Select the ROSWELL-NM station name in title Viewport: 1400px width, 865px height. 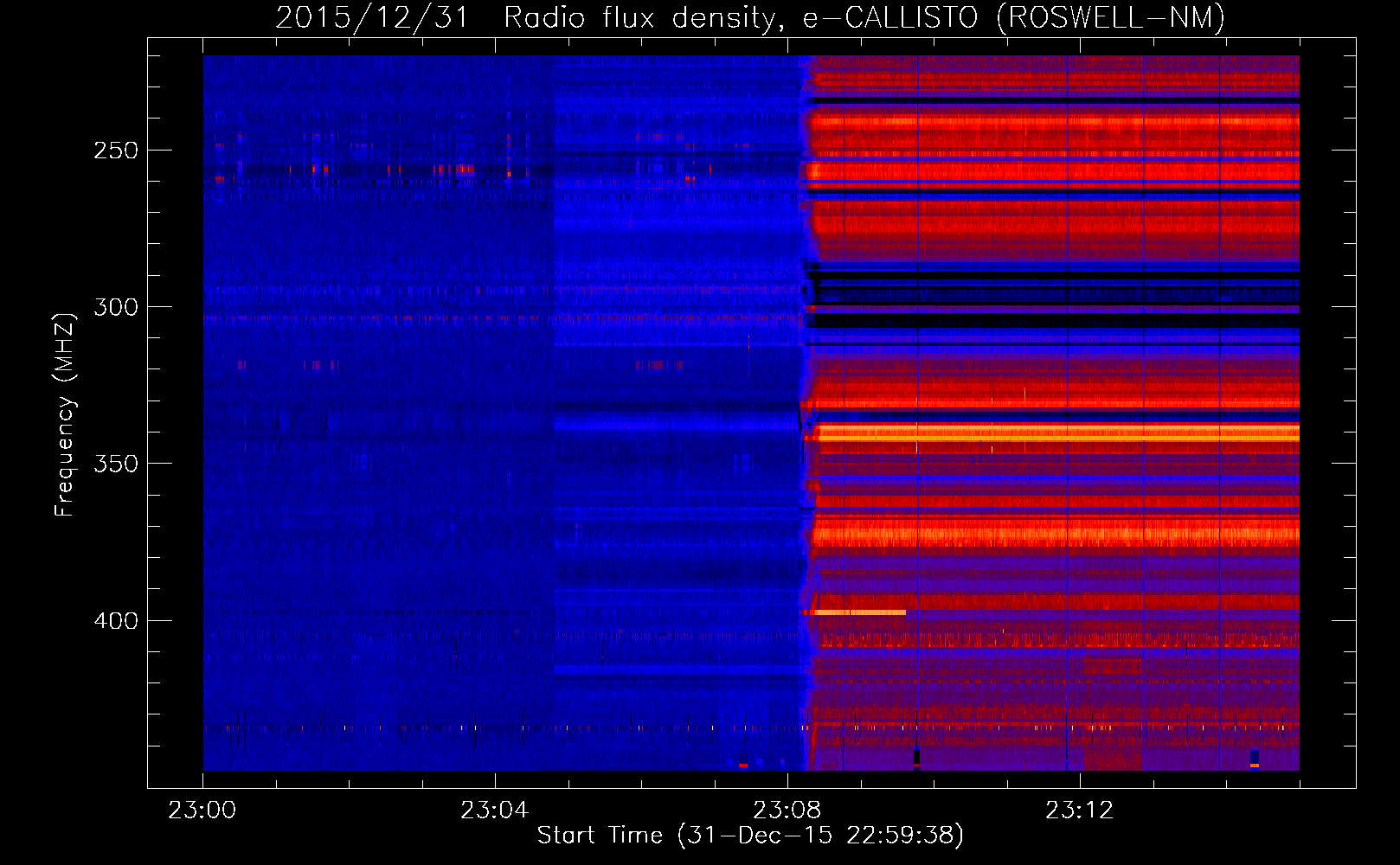point(1111,17)
